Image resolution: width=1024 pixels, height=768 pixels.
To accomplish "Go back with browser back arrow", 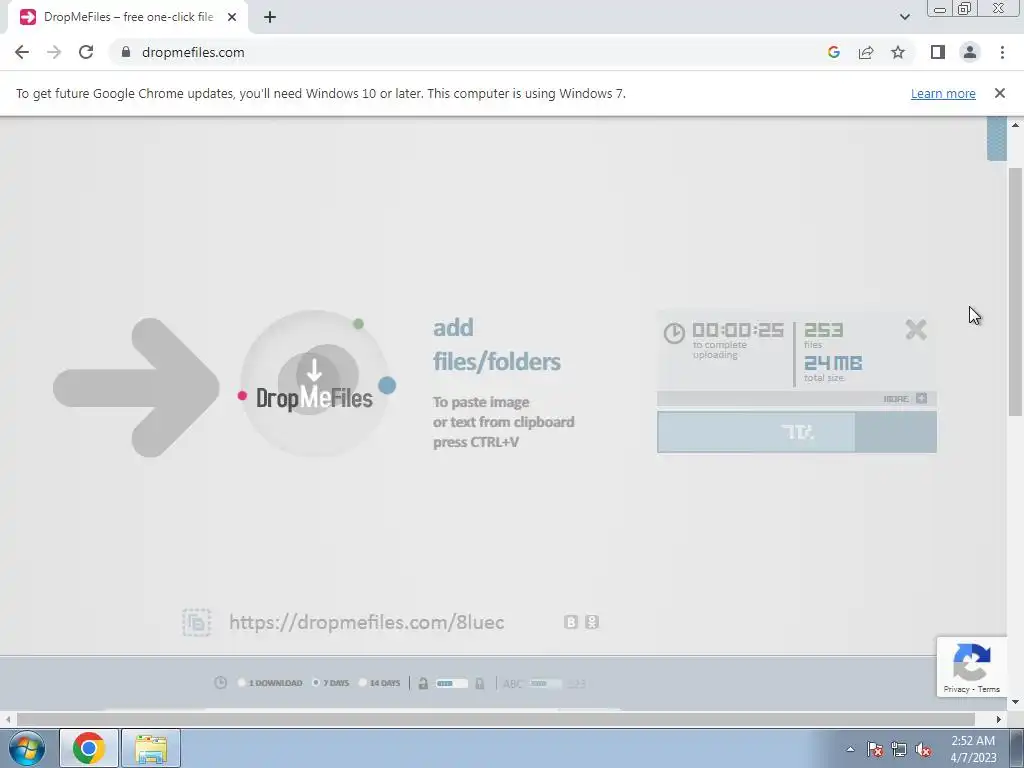I will 22,52.
